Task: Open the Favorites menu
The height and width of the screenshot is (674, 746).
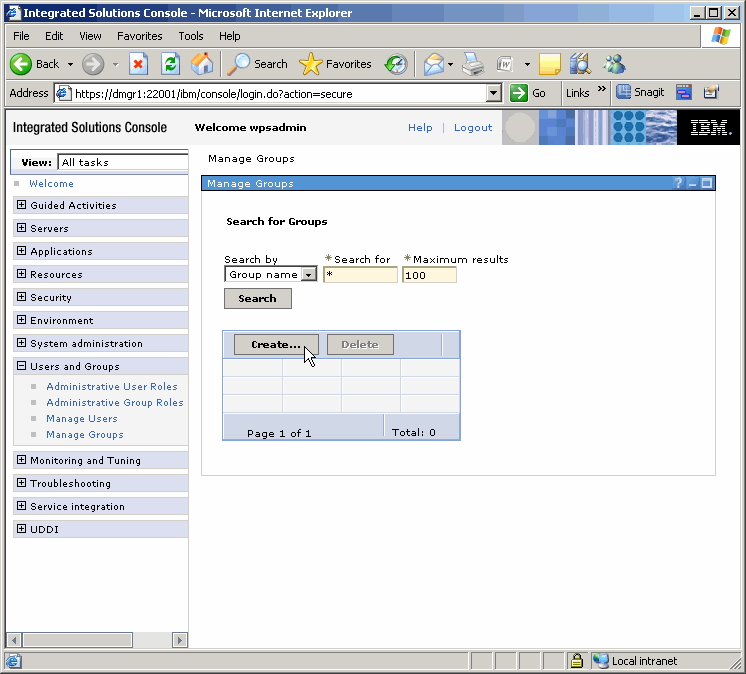Action: click(139, 36)
